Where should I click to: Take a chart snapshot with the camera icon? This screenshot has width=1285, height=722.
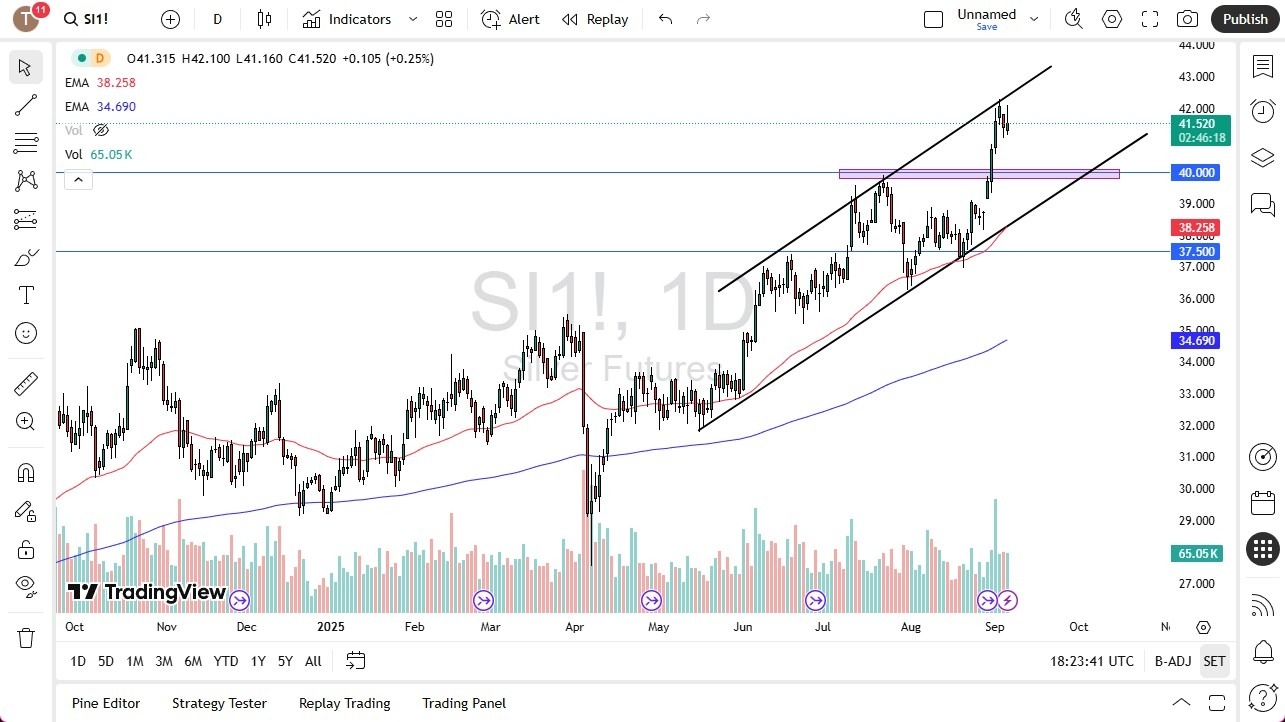[1187, 19]
